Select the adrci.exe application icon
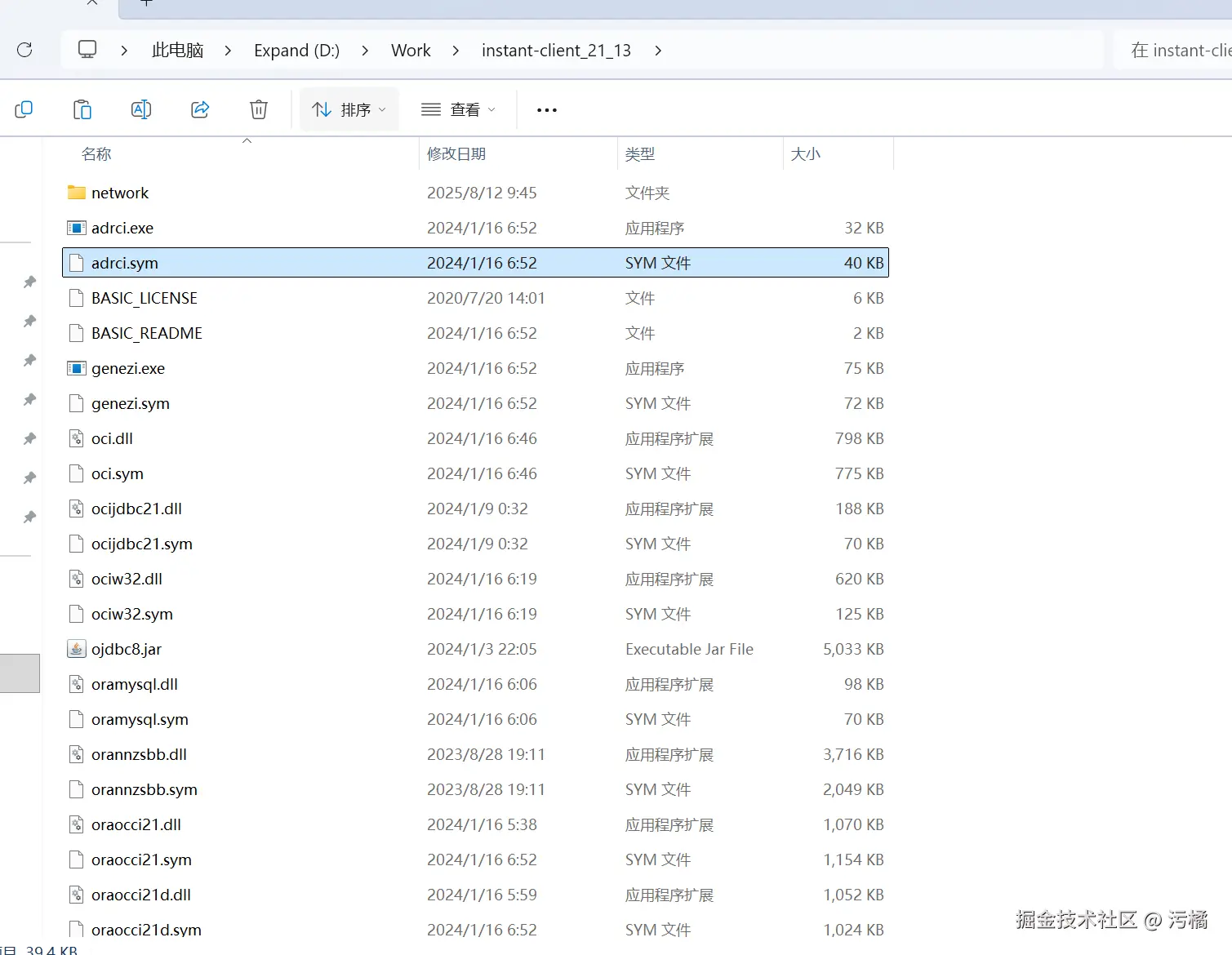 77,228
